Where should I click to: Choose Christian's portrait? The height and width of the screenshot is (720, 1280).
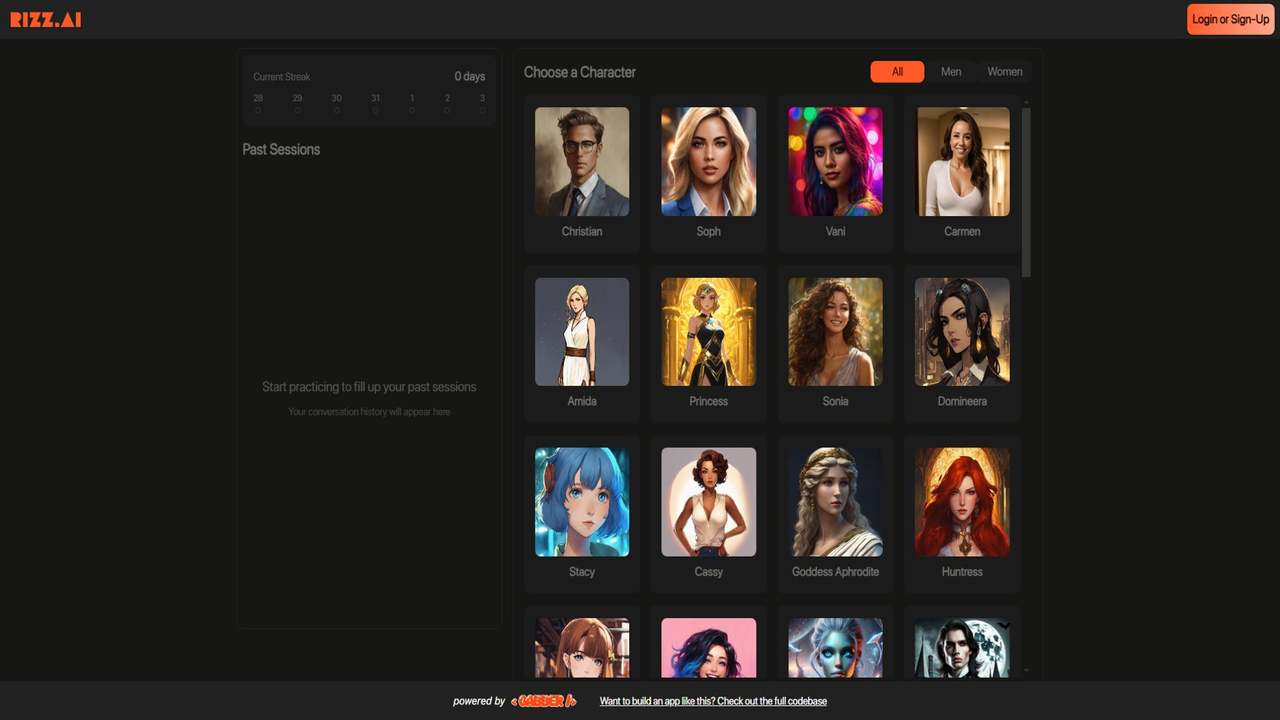click(x=582, y=162)
